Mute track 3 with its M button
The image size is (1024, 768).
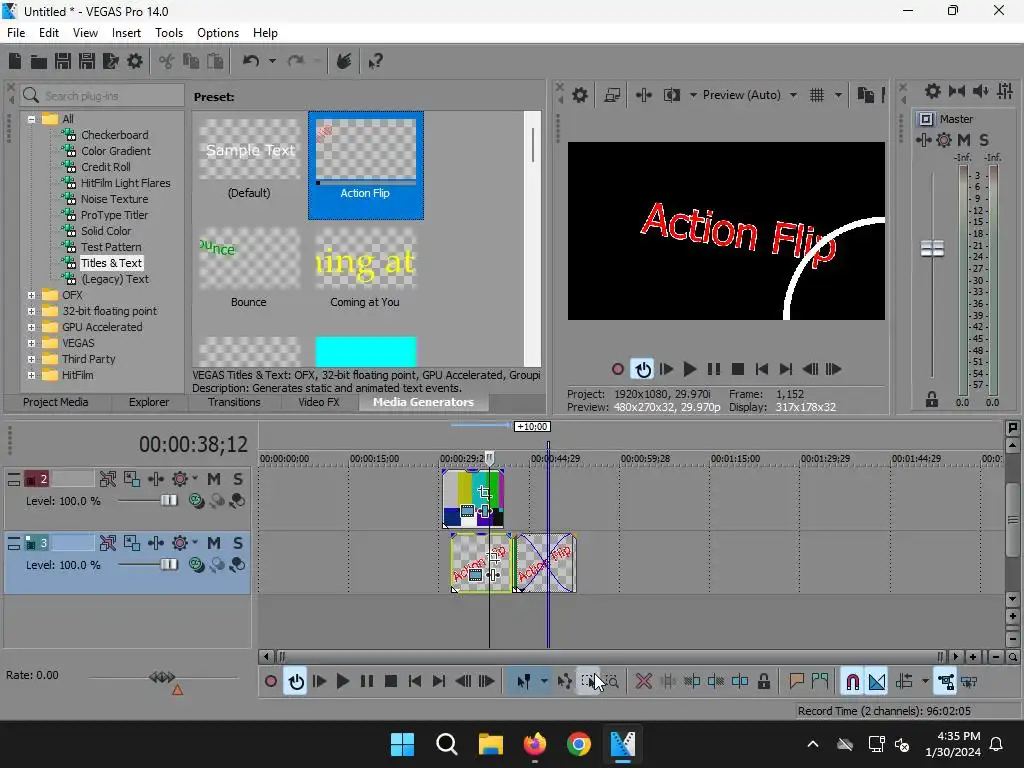click(214, 543)
